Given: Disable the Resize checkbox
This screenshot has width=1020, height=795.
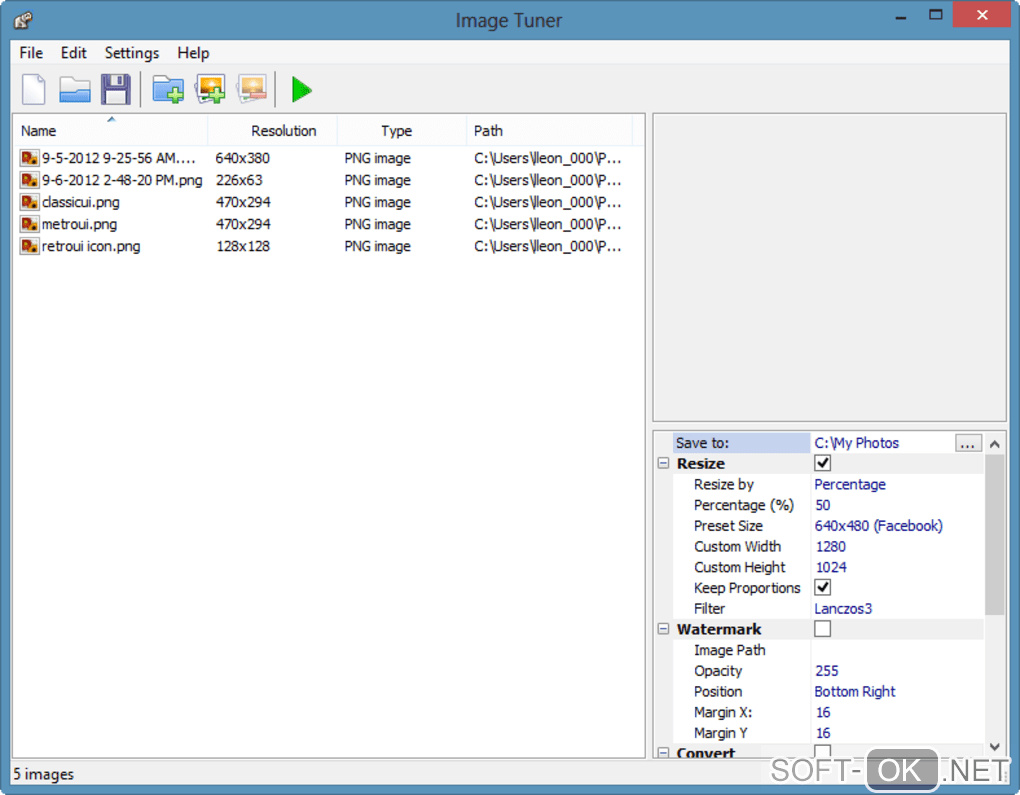Looking at the screenshot, I should [x=823, y=463].
